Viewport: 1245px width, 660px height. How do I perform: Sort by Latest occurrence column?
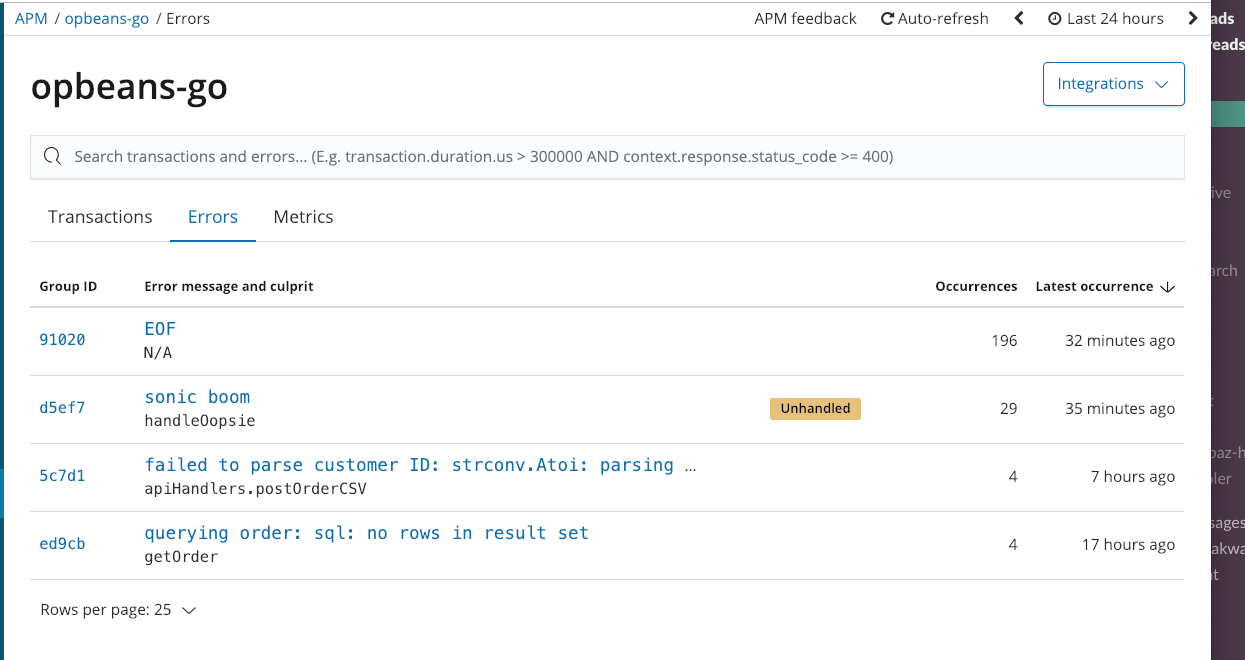(1105, 286)
